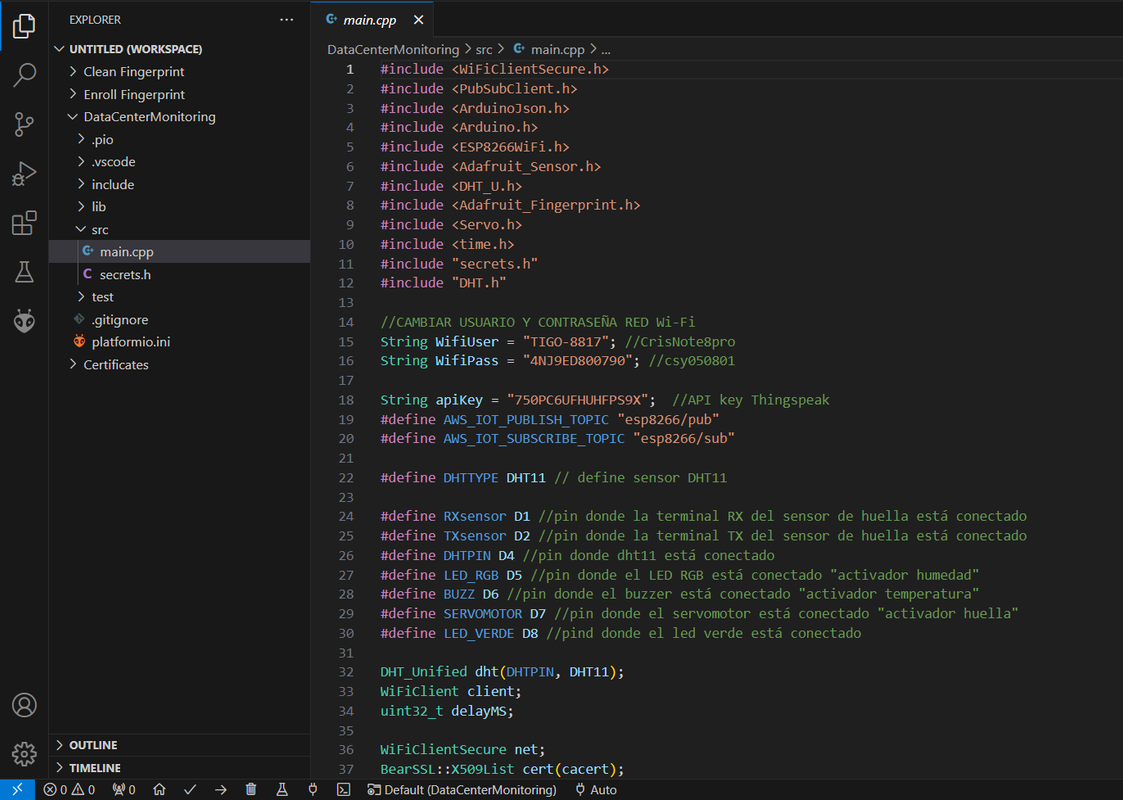Open Source Control view
This screenshot has width=1123, height=800.
[24, 125]
